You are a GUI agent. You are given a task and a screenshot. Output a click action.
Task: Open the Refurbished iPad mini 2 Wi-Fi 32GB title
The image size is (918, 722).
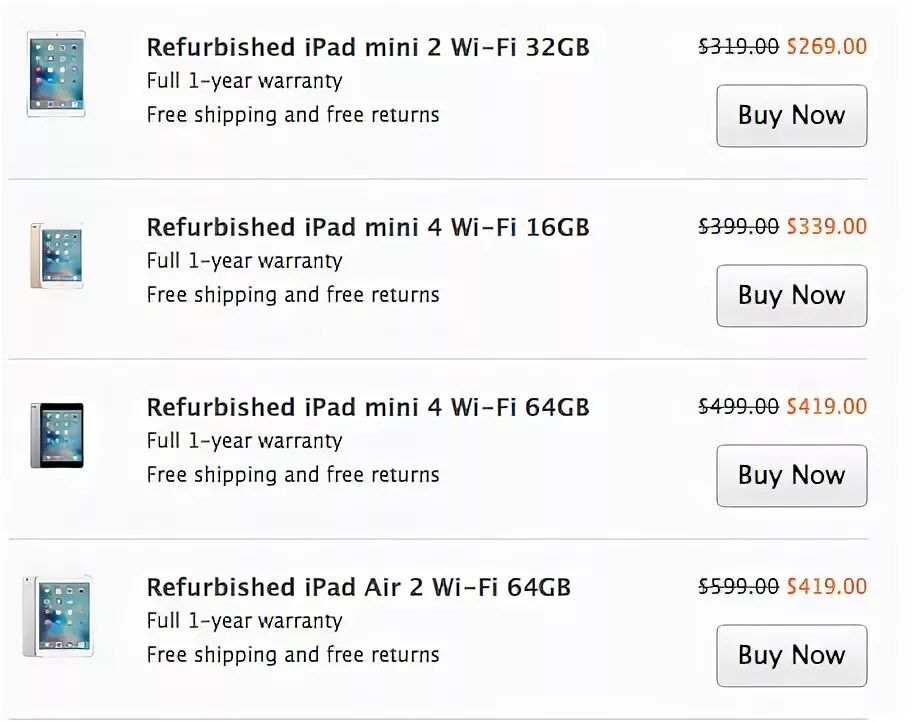point(368,47)
